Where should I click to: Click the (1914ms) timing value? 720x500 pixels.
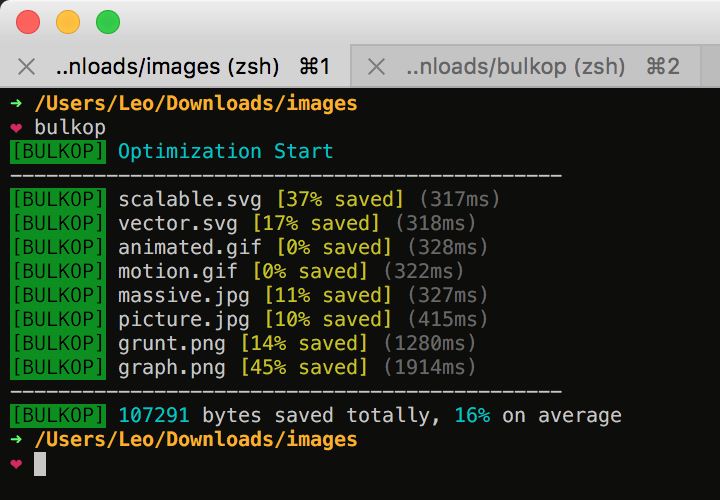(429, 368)
